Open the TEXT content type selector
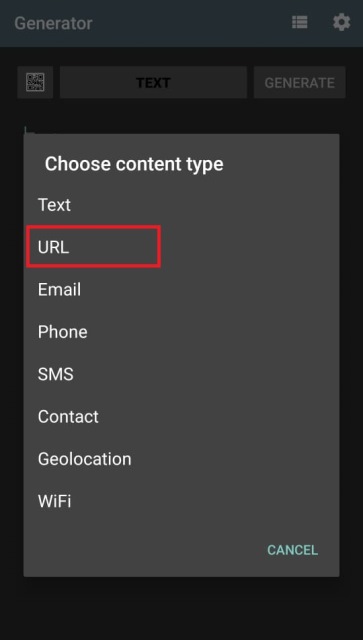363x640 pixels. click(153, 82)
